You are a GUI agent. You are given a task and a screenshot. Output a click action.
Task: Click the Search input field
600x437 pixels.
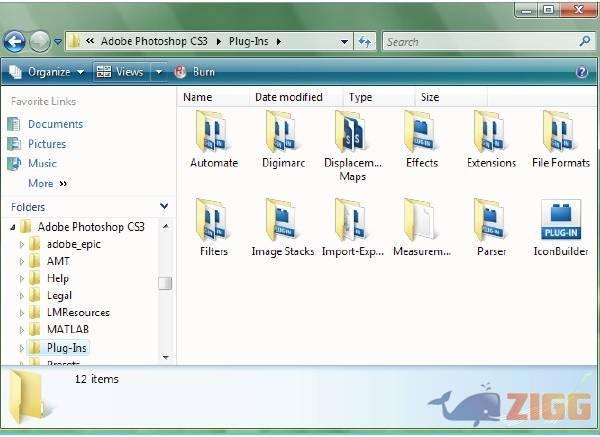[480, 41]
